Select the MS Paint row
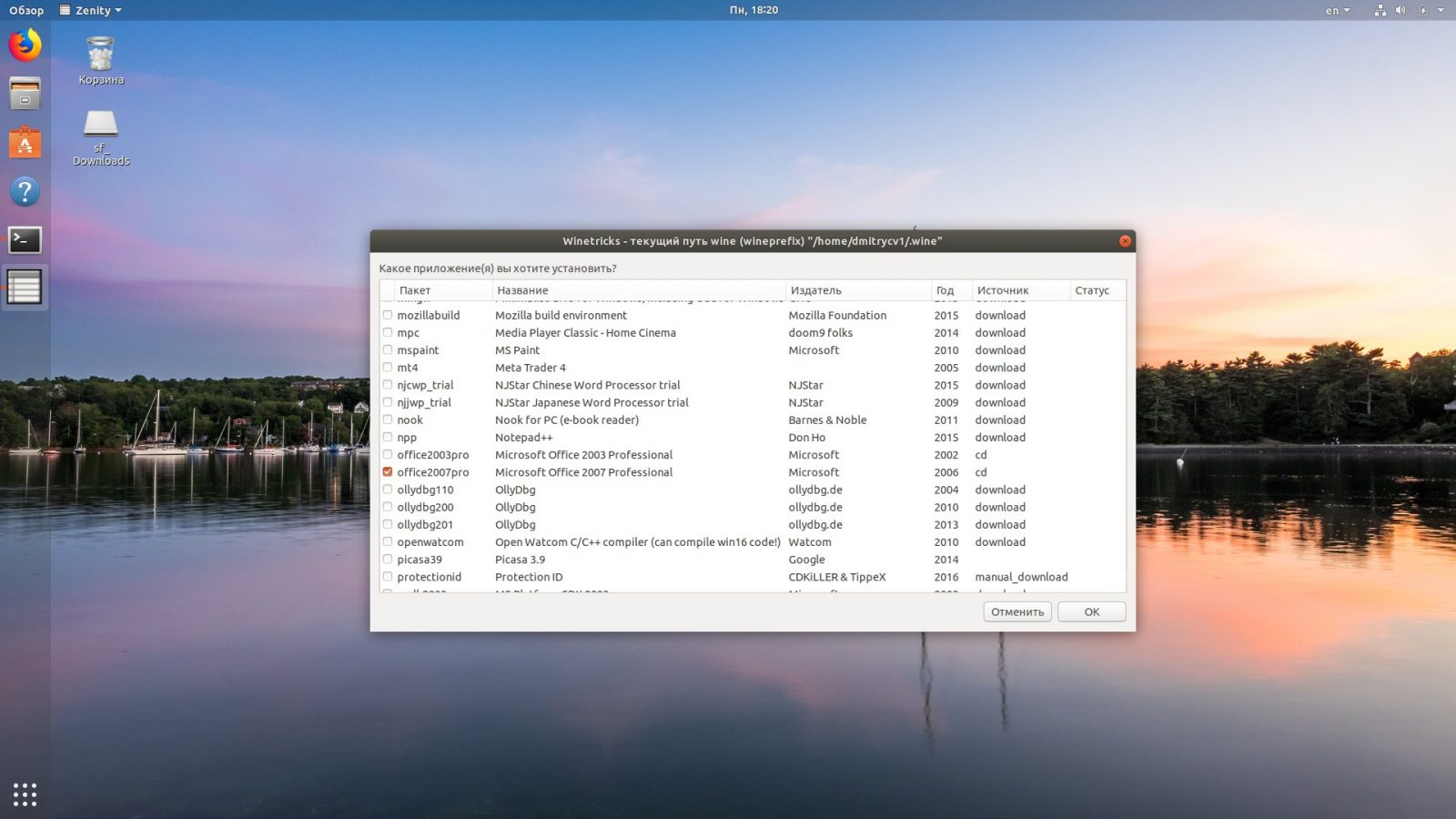 coord(753,349)
